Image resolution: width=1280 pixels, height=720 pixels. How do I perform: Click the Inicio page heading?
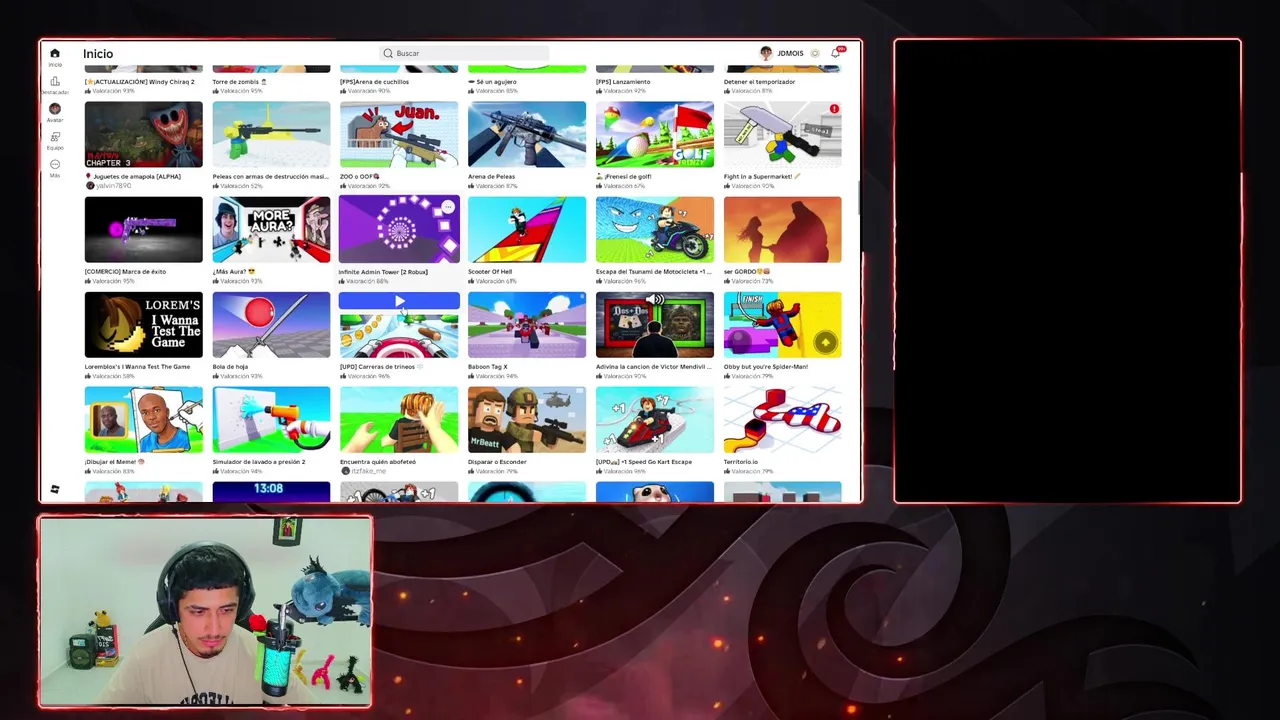[98, 54]
